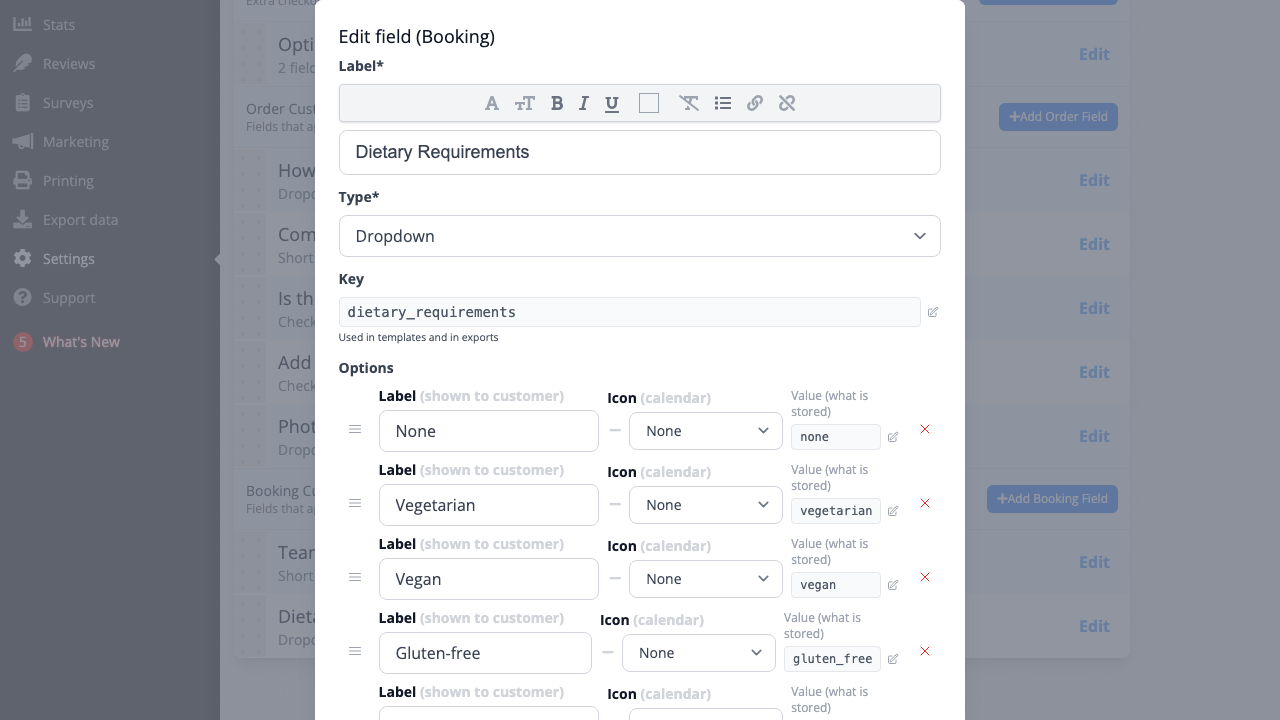Click the dietary_requirements key field
The height and width of the screenshot is (720, 1280).
(x=630, y=312)
